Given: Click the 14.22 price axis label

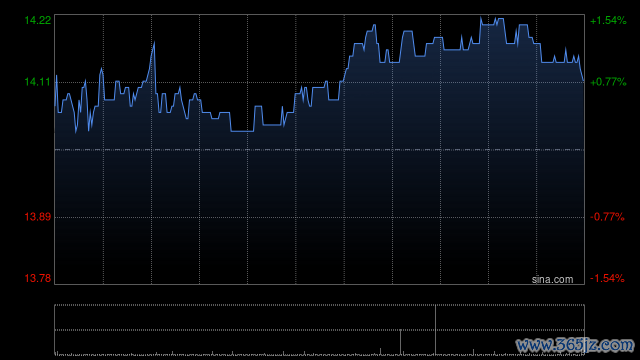Looking at the screenshot, I should pyautogui.click(x=38, y=20).
